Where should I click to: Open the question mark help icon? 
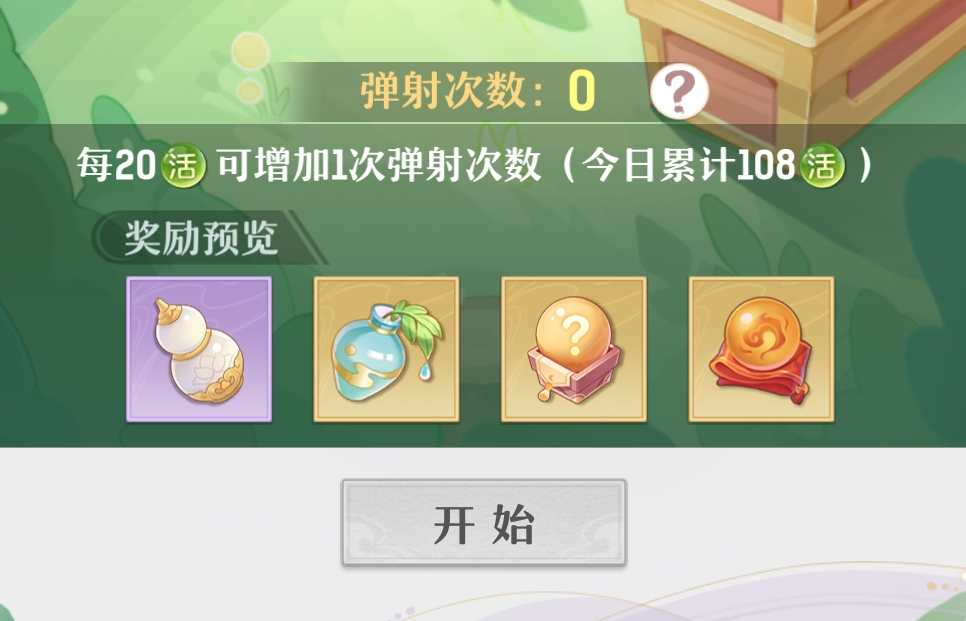tap(680, 92)
